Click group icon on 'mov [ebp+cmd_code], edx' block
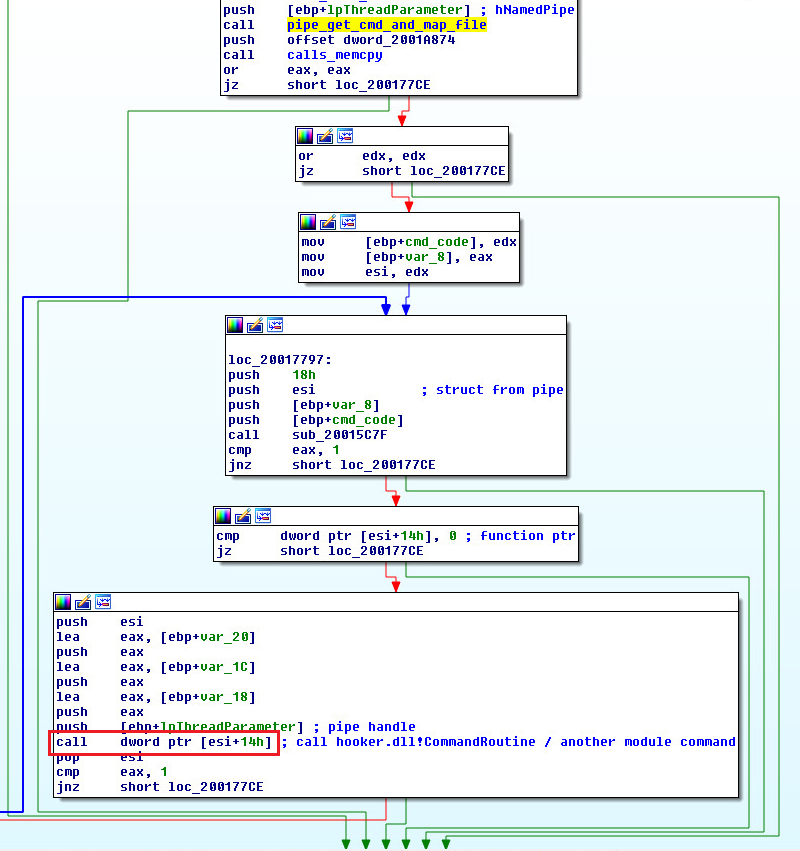The height and width of the screenshot is (851, 800). pyautogui.click(x=348, y=222)
